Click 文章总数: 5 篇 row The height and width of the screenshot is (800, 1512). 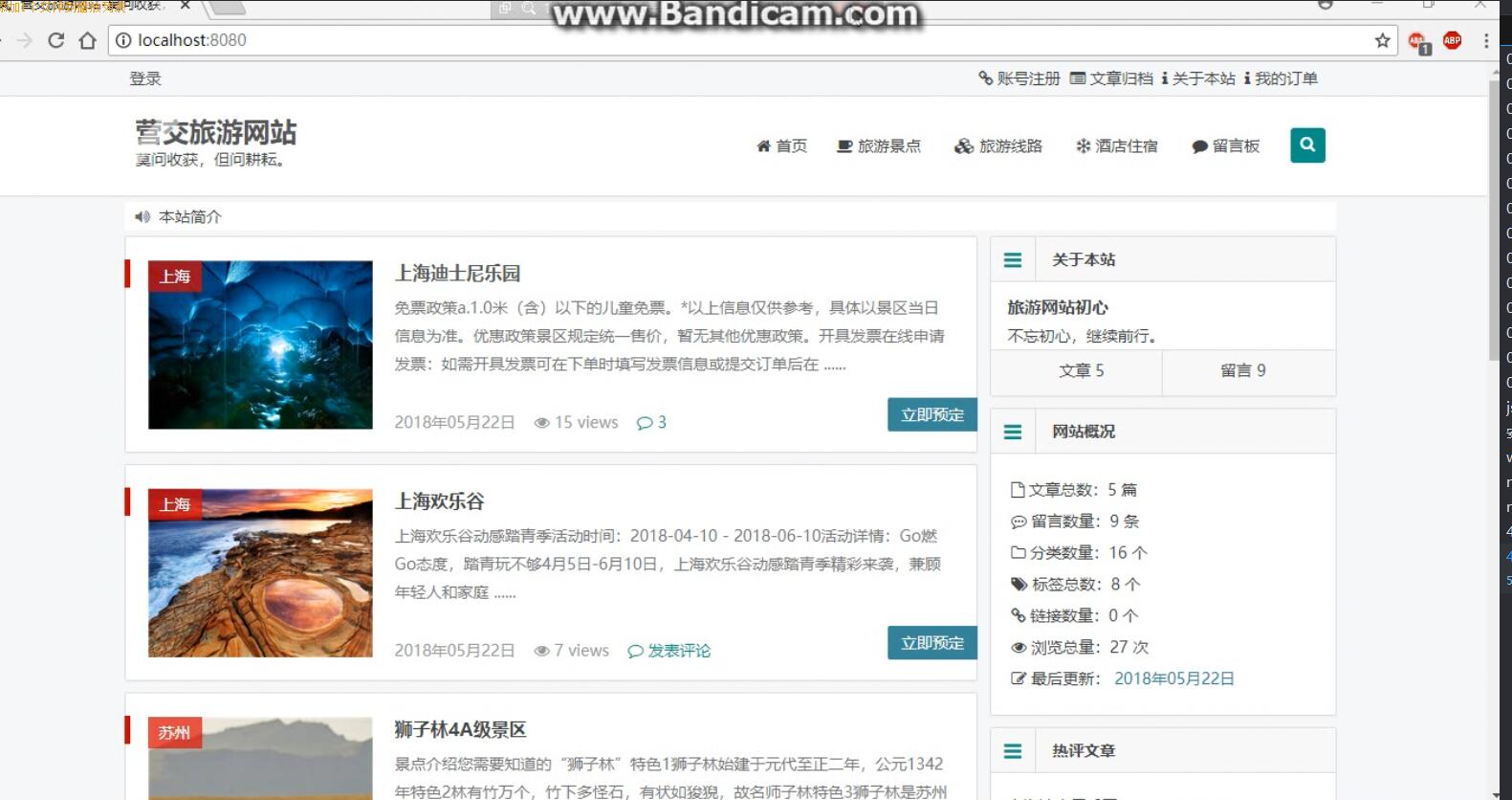click(x=1074, y=490)
